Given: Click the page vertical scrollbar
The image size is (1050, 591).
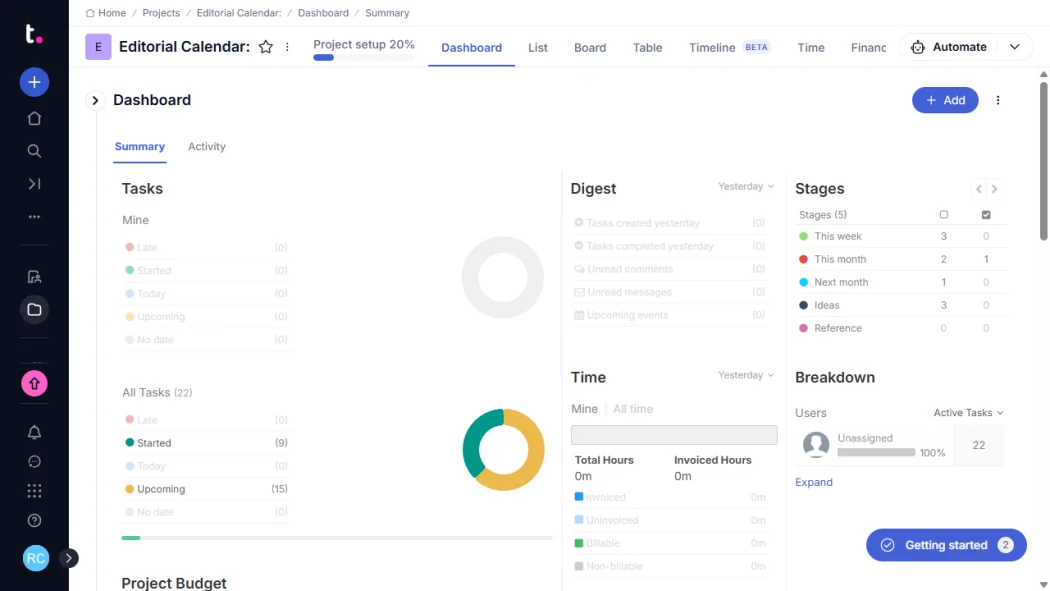Looking at the screenshot, I should (x=1043, y=161).
